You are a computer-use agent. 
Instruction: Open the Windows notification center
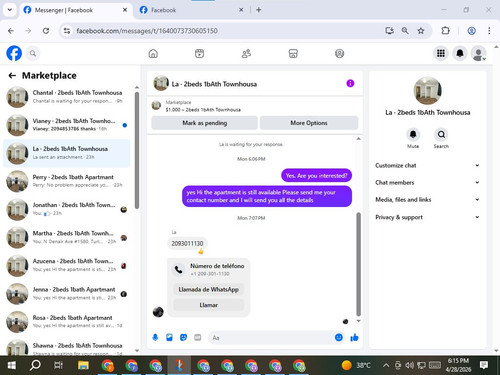click(x=484, y=365)
